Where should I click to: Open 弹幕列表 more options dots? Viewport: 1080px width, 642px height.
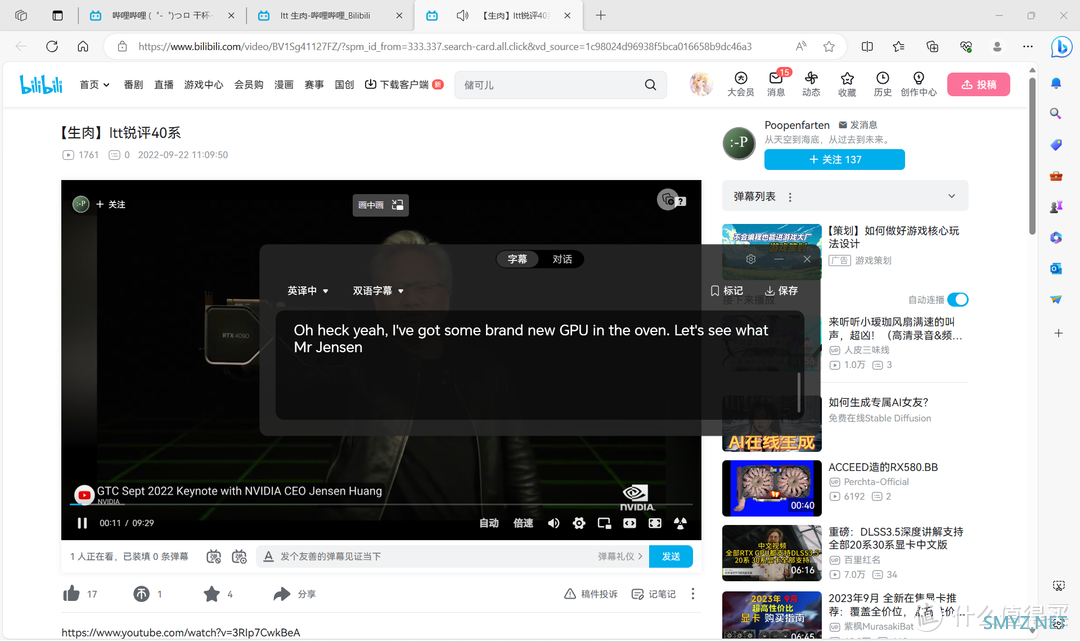pos(790,197)
